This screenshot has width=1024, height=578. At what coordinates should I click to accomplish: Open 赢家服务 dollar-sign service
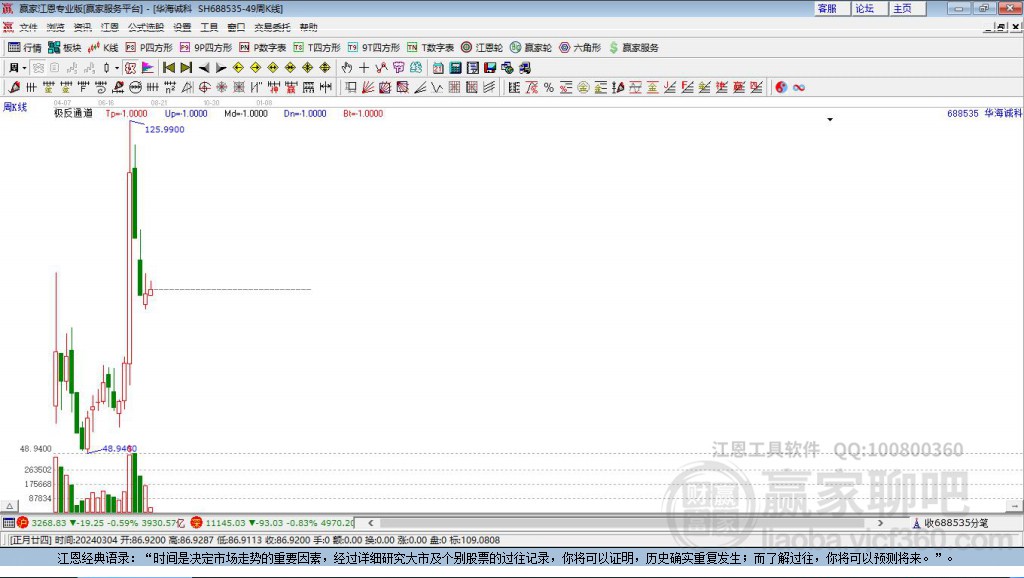(633, 48)
